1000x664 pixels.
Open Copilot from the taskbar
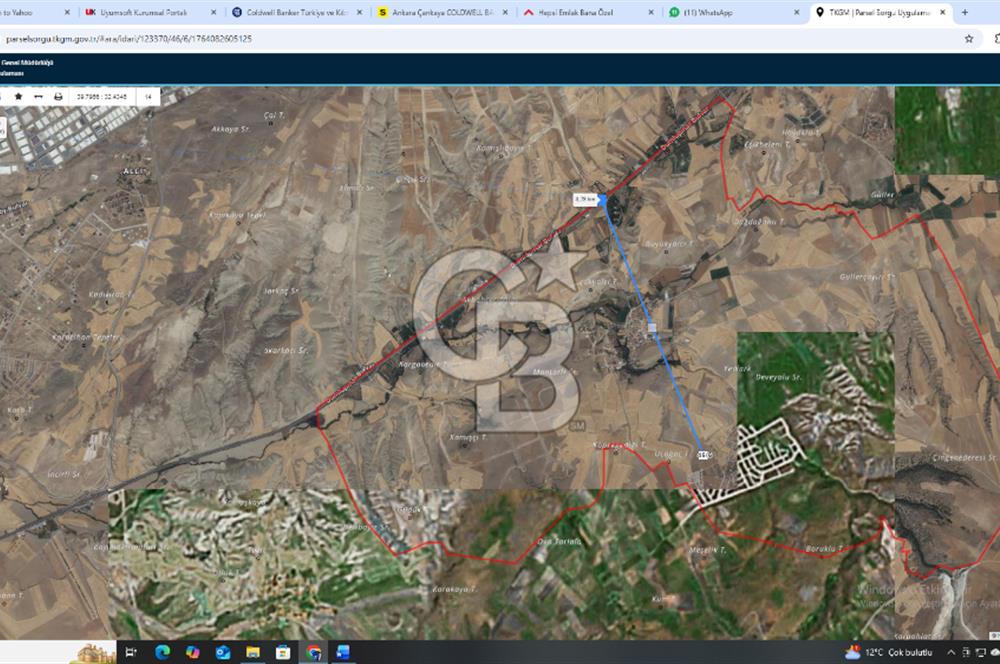(x=192, y=652)
